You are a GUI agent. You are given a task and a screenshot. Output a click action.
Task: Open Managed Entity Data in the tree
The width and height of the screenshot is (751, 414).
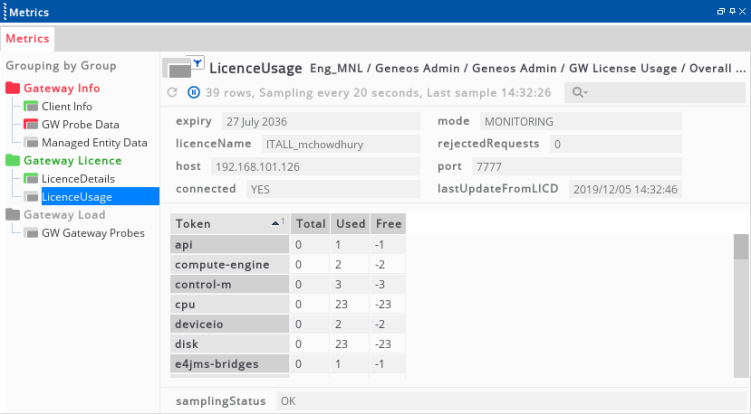pyautogui.click(x=94, y=143)
